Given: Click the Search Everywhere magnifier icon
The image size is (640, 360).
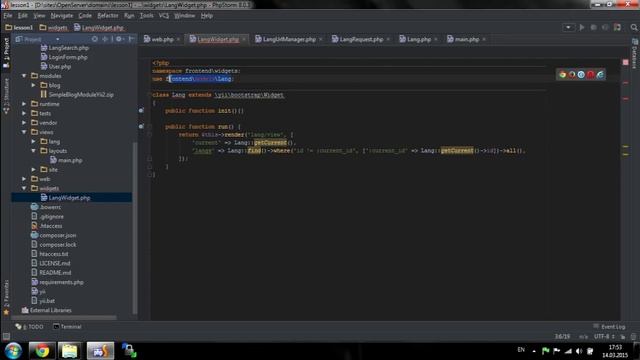Looking at the screenshot, I should coord(634,27).
